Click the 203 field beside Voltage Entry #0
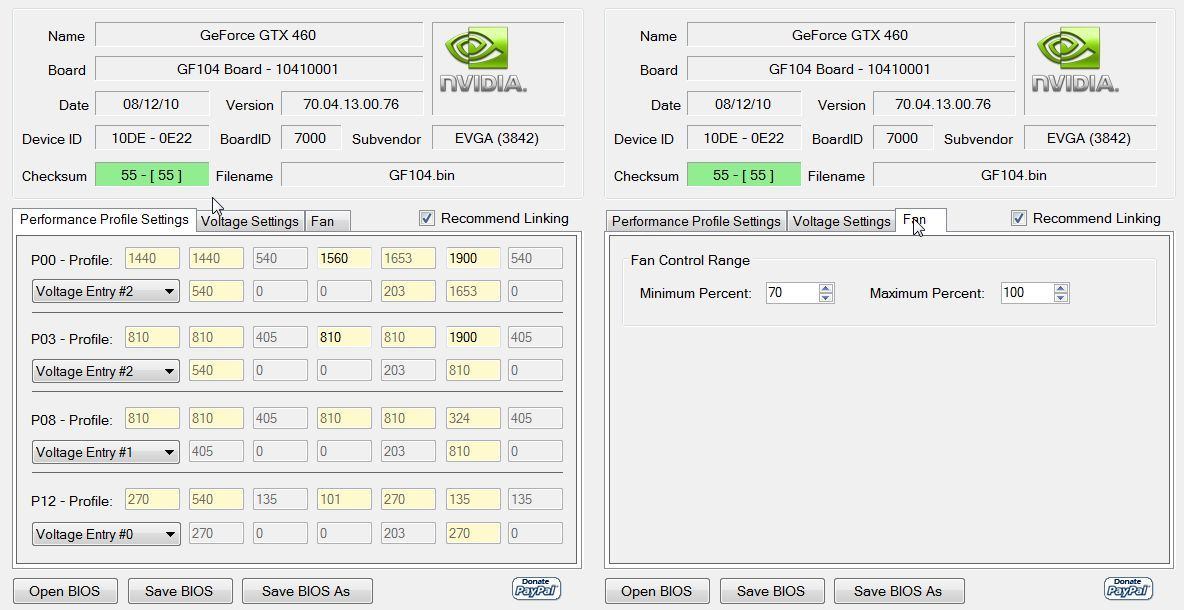Viewport: 1184px width, 610px height. [x=409, y=533]
